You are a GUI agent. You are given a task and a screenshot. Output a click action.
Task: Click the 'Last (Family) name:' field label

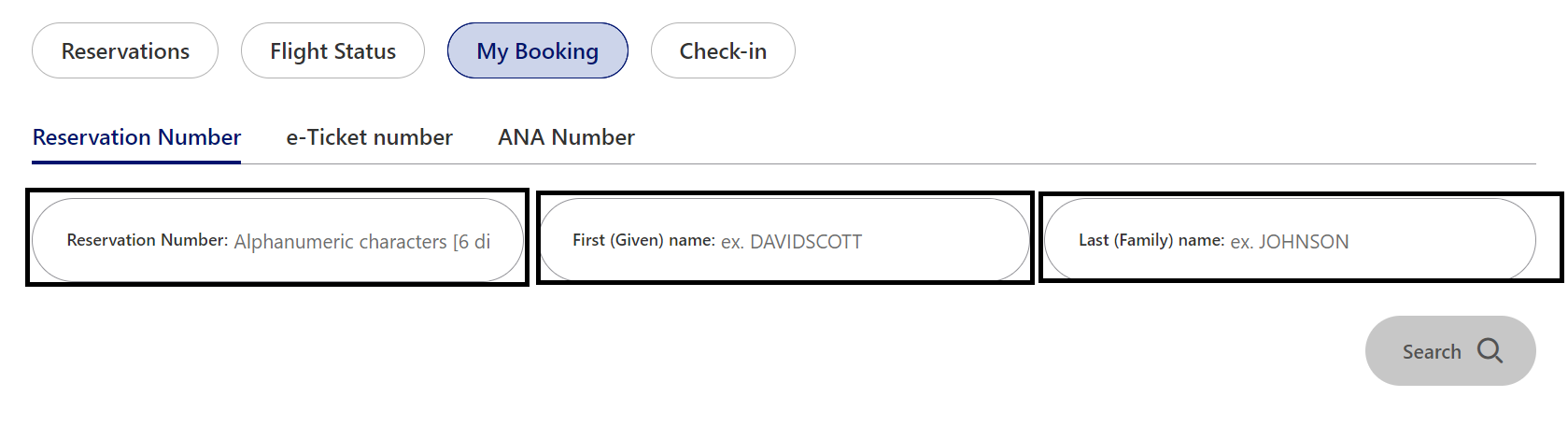[1151, 240]
